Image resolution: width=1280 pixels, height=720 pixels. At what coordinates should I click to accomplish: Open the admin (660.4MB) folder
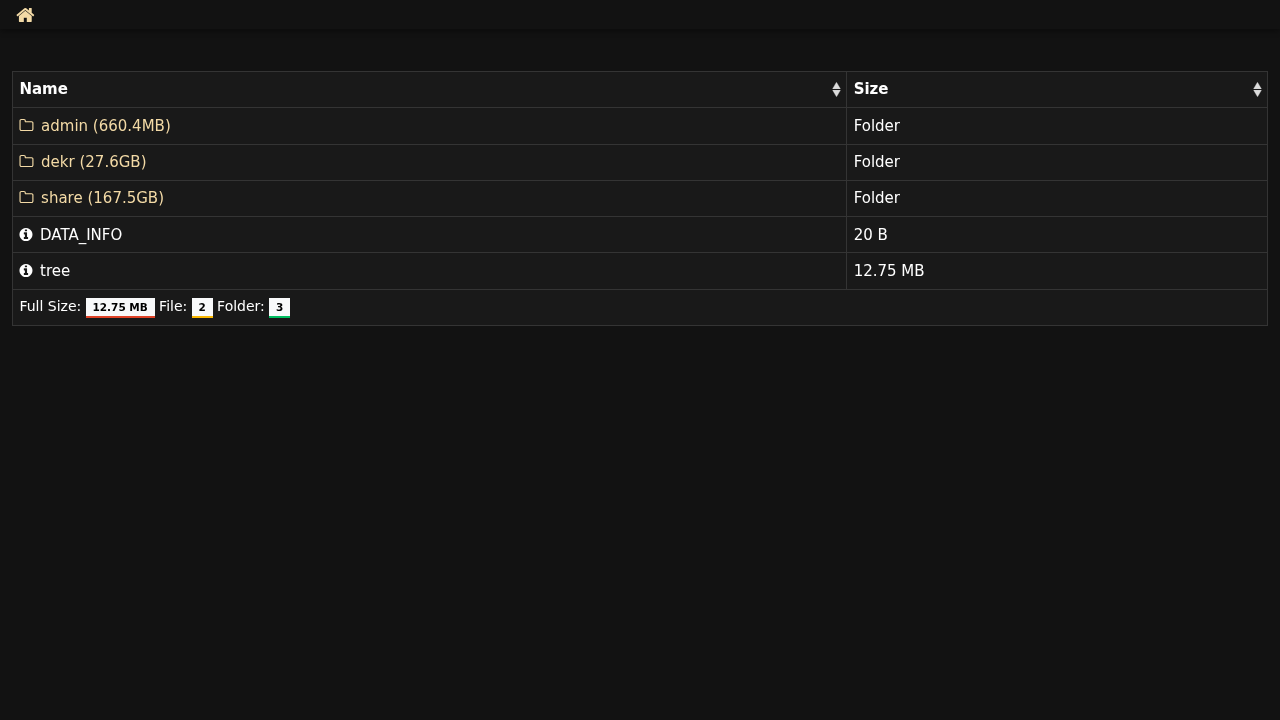[105, 126]
